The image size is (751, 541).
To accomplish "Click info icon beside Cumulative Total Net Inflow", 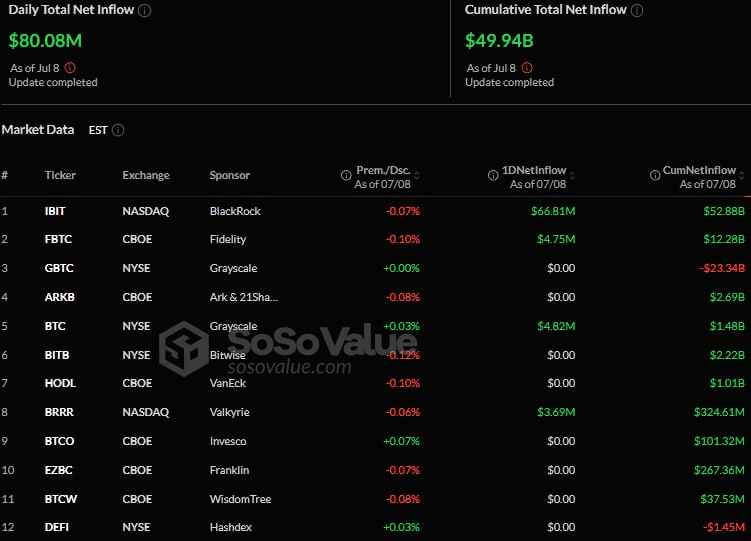I will [637, 11].
